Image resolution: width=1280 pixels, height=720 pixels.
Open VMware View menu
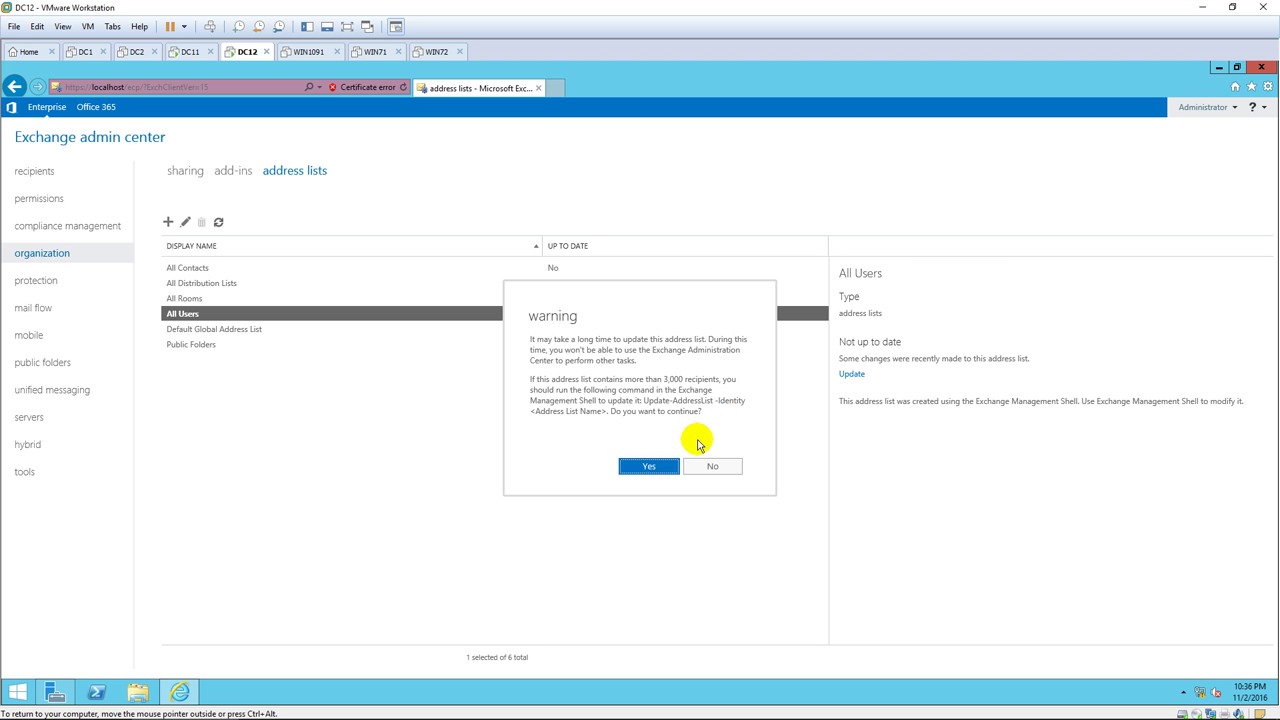(x=62, y=26)
